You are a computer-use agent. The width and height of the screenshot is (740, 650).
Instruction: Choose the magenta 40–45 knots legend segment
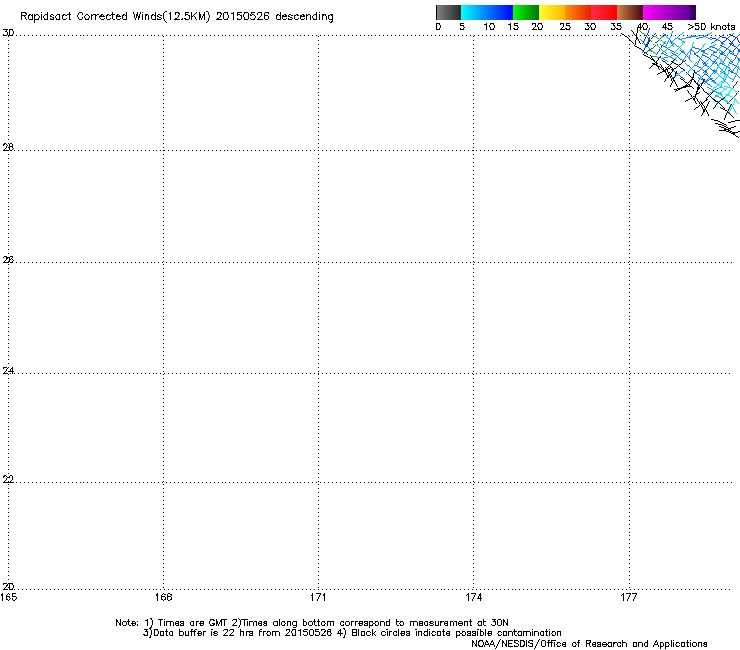[x=665, y=12]
